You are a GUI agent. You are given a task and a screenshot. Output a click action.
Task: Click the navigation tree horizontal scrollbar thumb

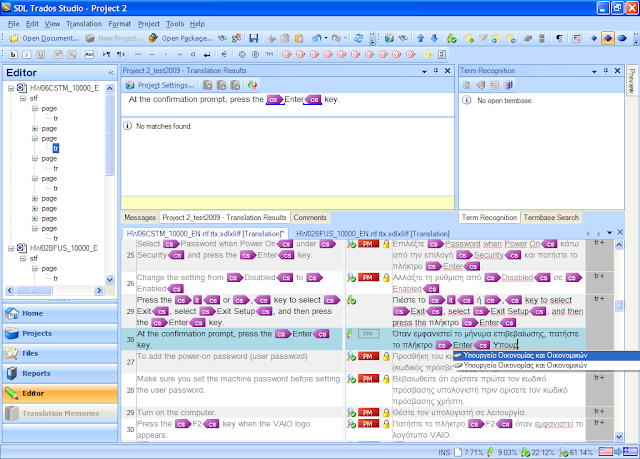coord(34,290)
